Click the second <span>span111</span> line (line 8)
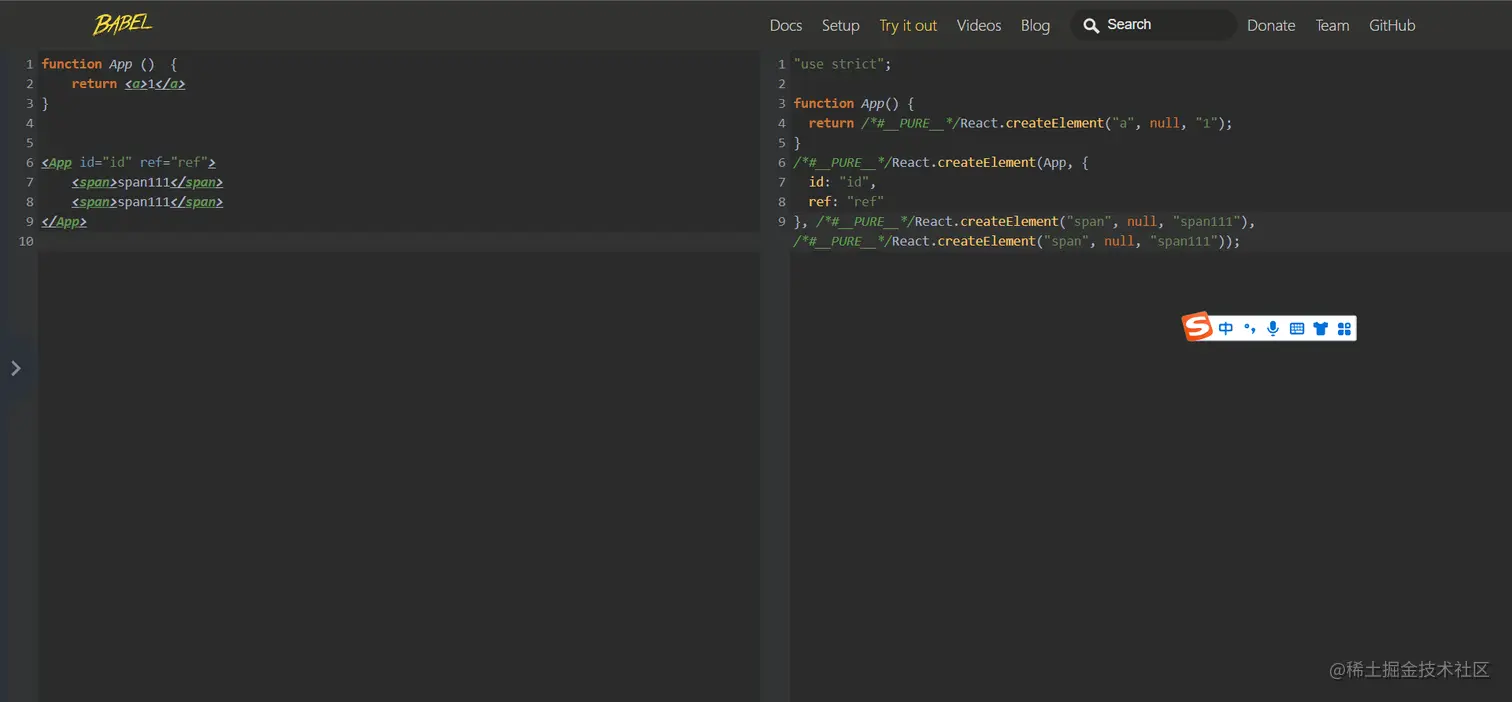The image size is (1512, 702). tap(147, 201)
